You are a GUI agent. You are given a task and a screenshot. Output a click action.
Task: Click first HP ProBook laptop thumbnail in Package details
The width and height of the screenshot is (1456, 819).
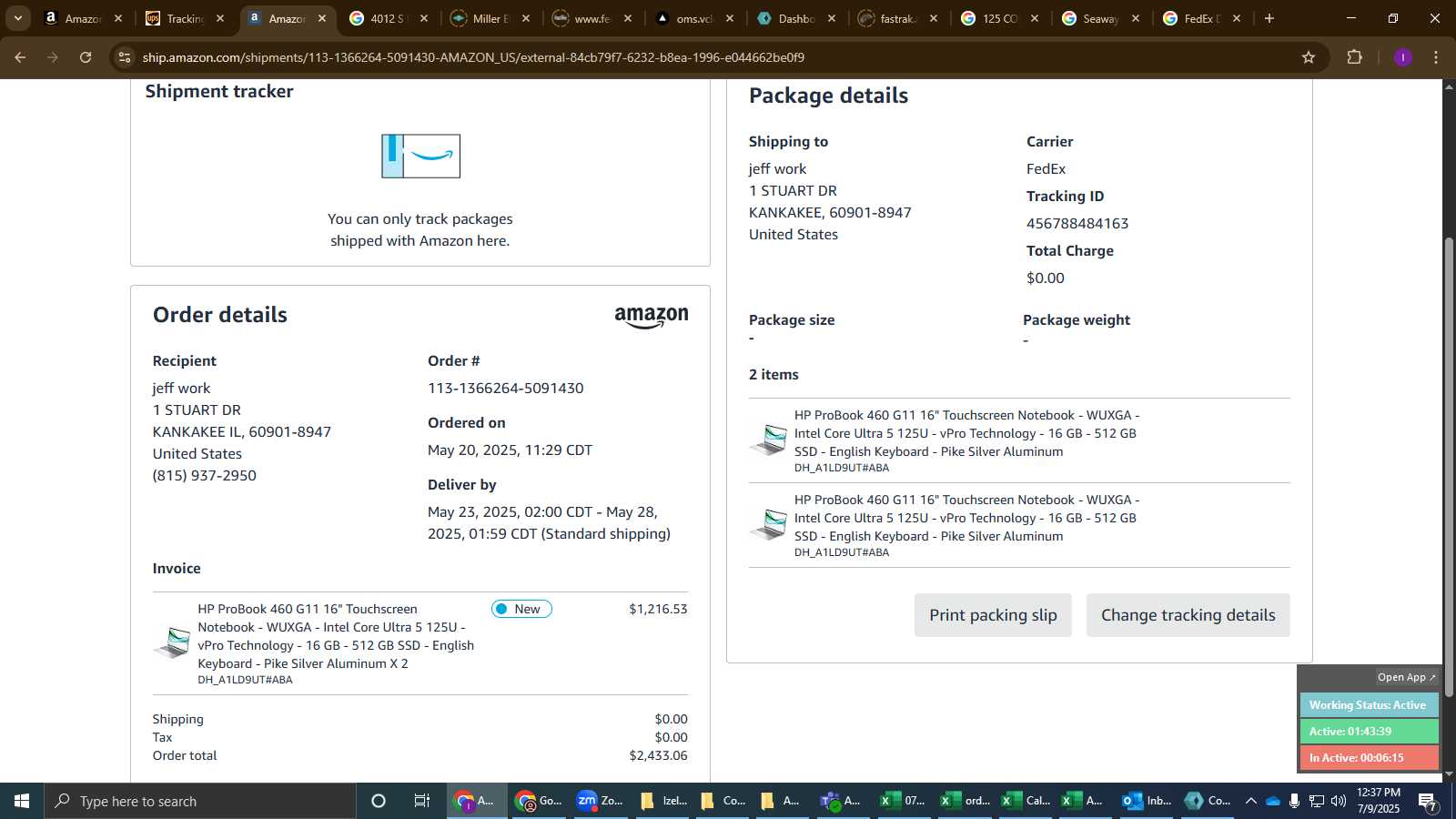(769, 440)
